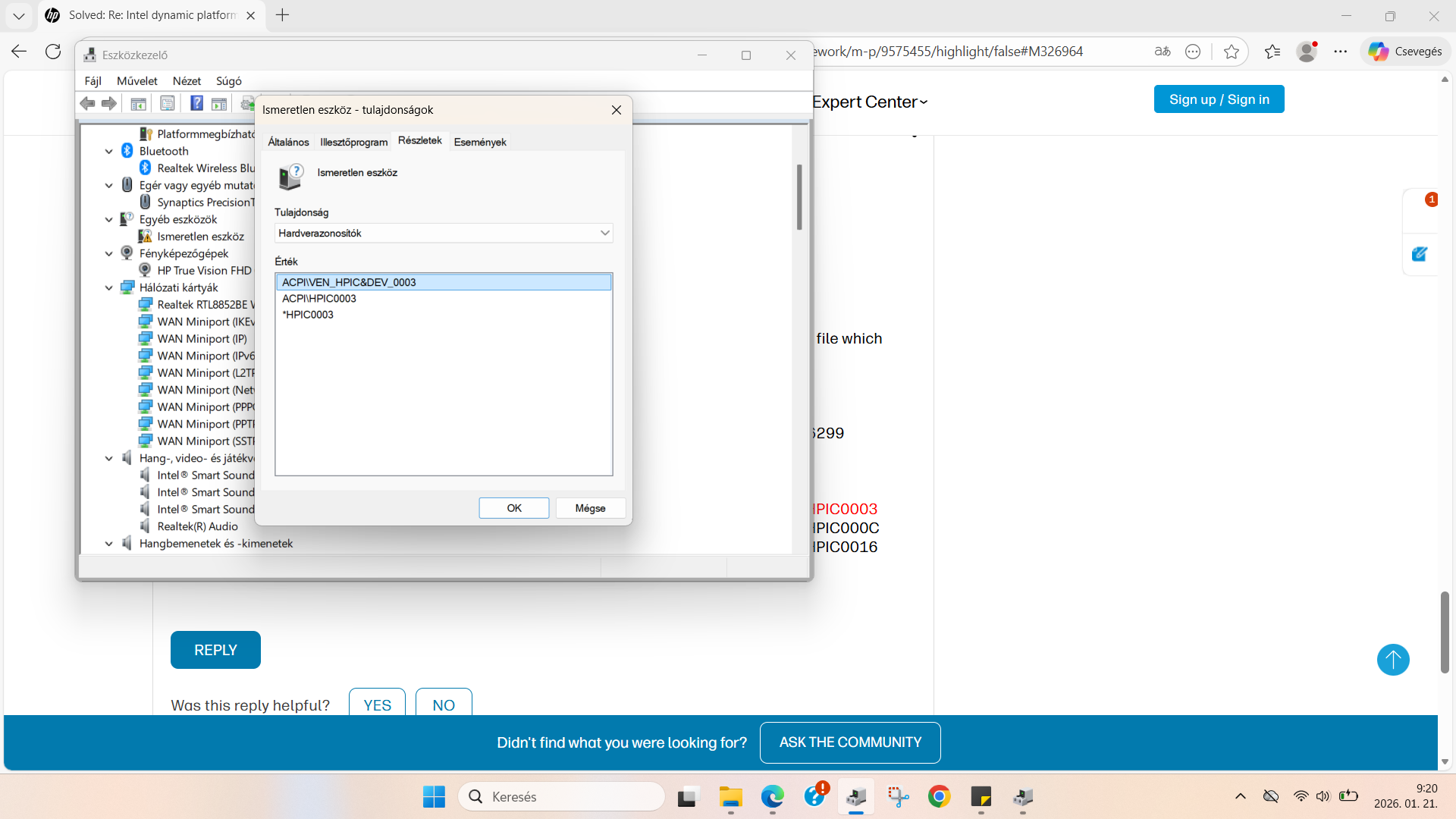Click OK in the properties dialog
The width and height of the screenshot is (1456, 819).
coord(514,508)
